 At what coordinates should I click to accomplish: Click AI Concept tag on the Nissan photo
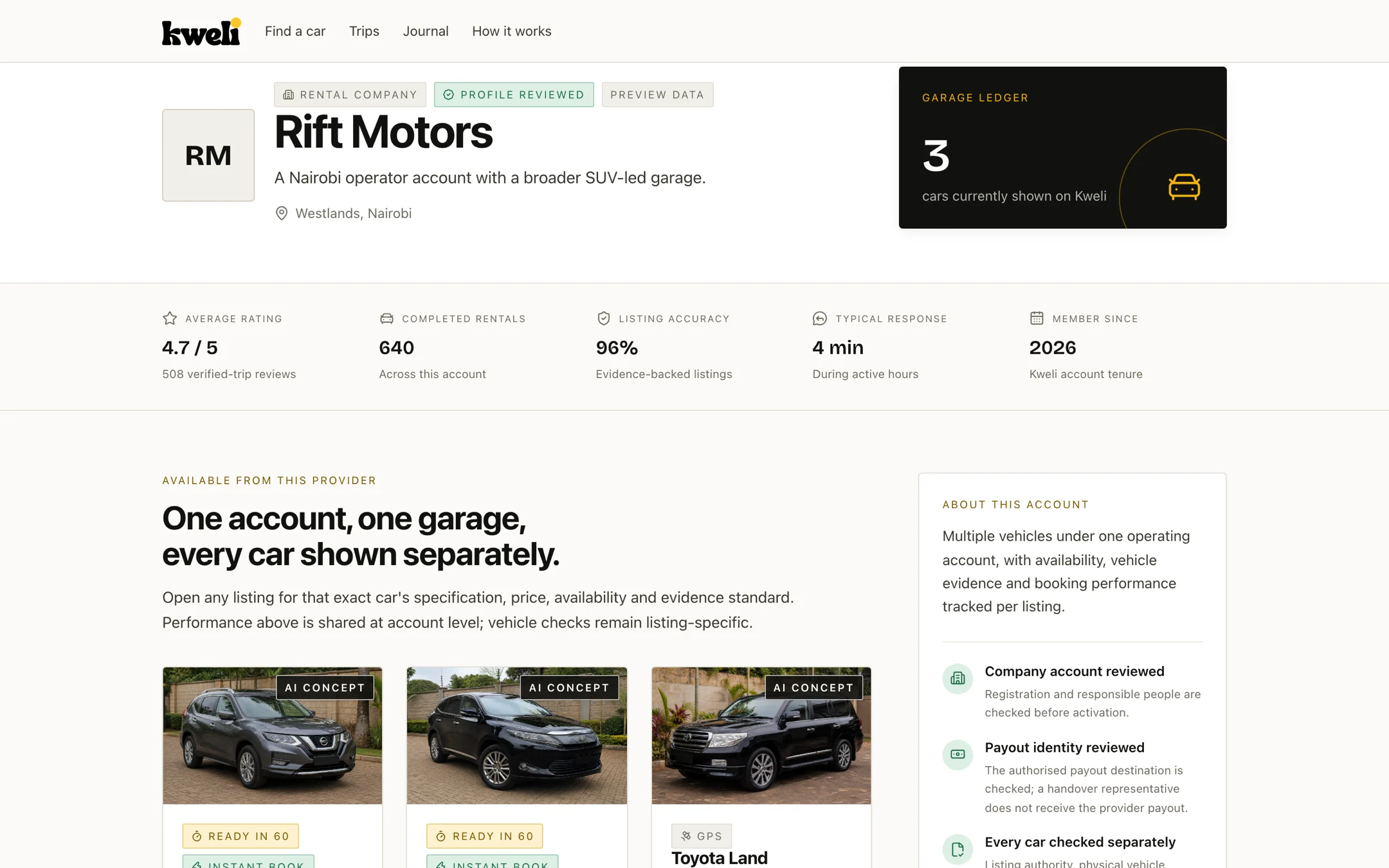(x=325, y=687)
